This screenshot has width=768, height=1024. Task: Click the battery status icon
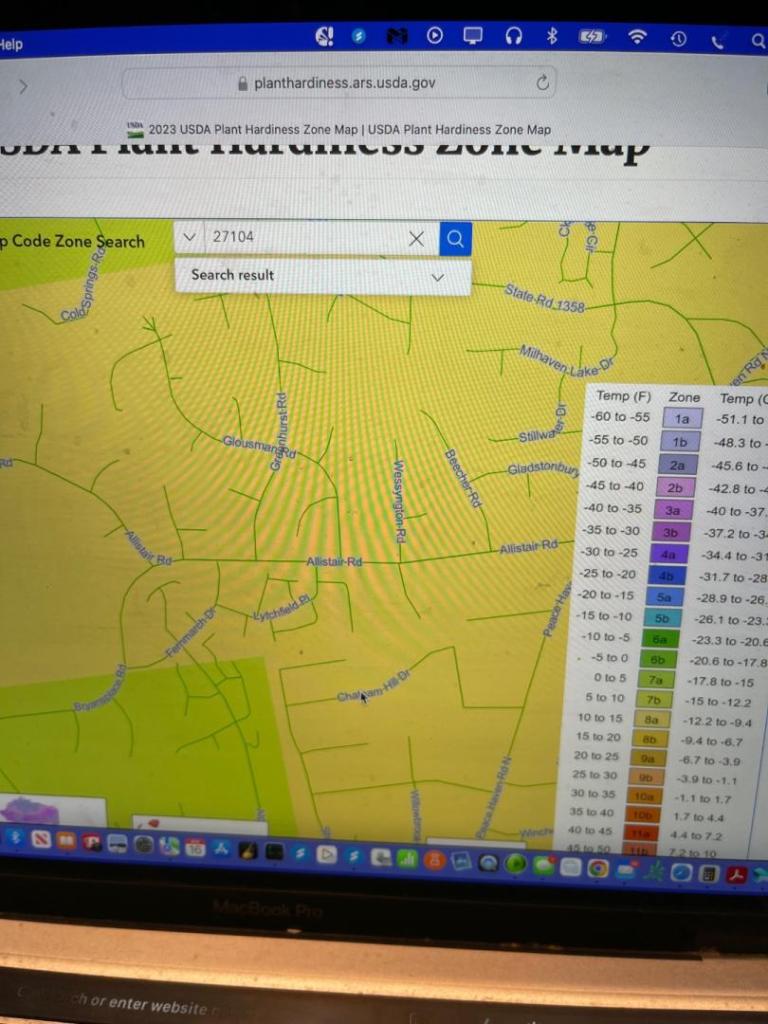(592, 37)
